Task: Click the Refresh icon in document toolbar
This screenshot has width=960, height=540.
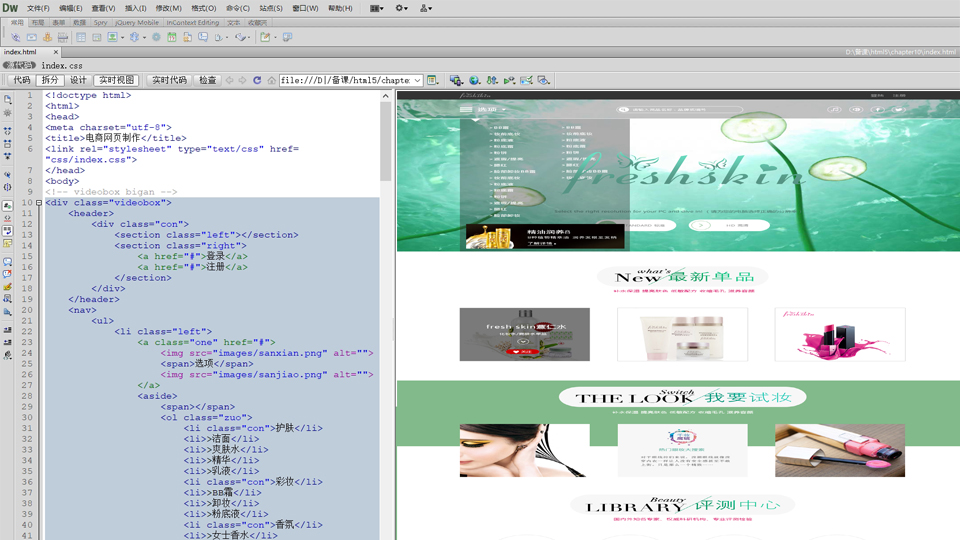Action: 257,80
